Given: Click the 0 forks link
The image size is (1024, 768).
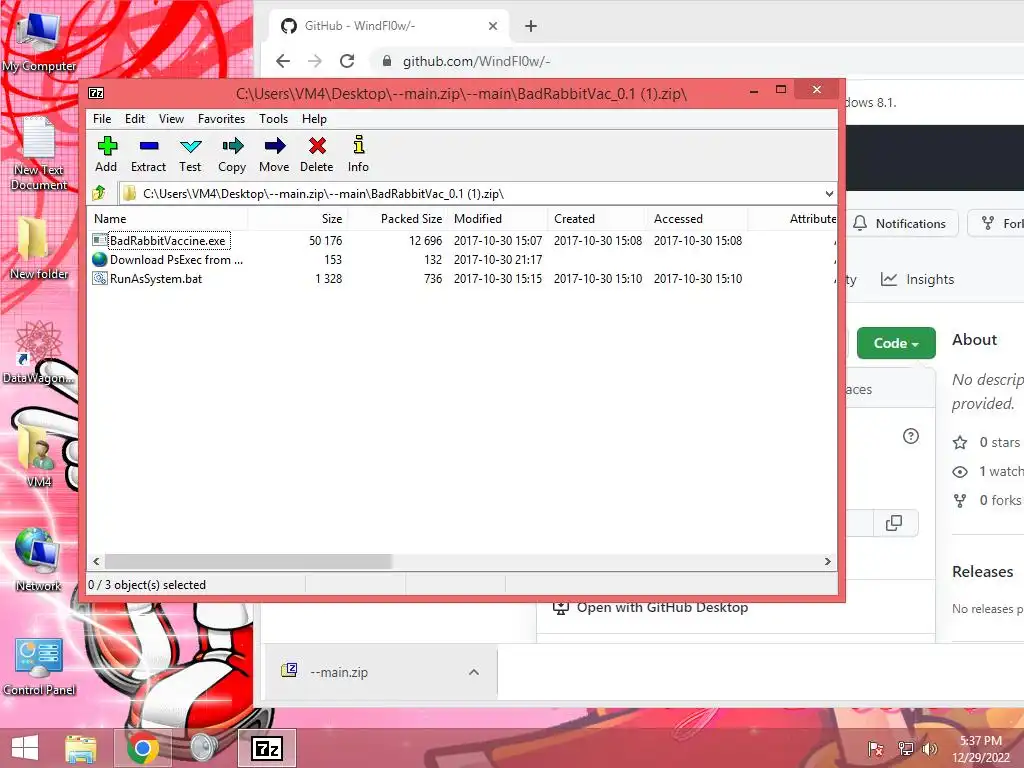Looking at the screenshot, I should (988, 500).
